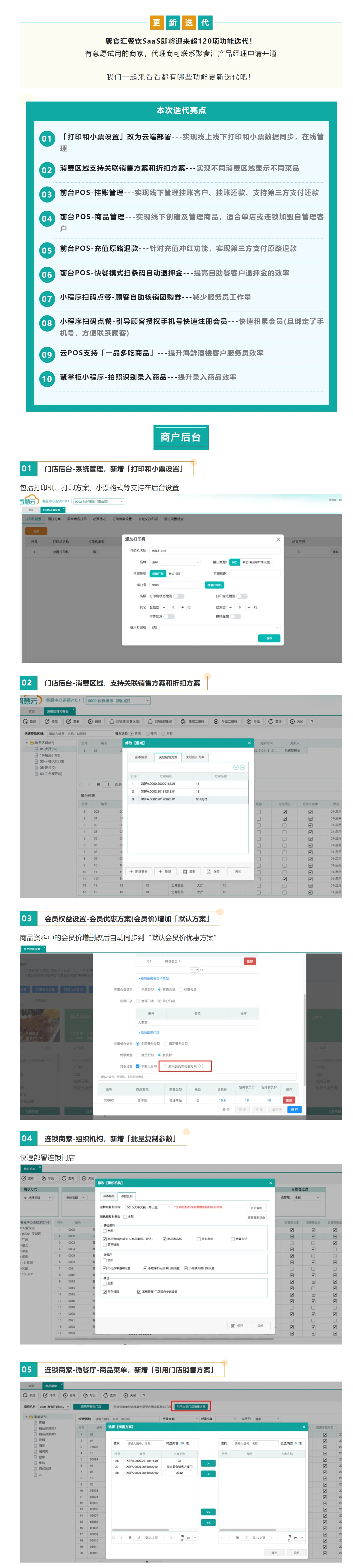353x1568 pixels.
Task: Toggle 打印完成检测 switch
Action: 242,596
